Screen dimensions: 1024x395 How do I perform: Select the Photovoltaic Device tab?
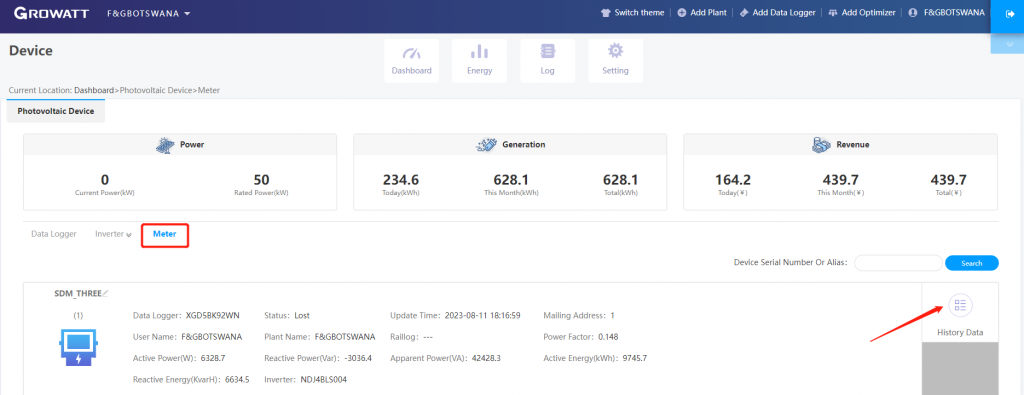pyautogui.click(x=56, y=112)
